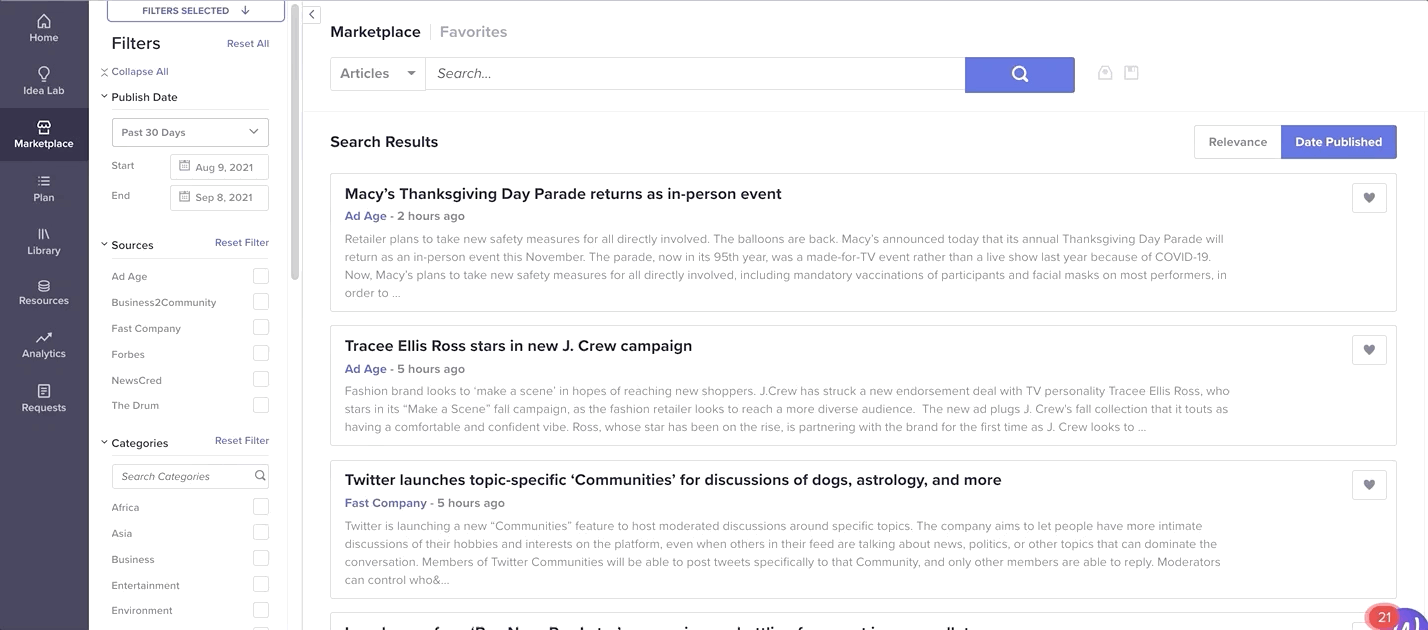Open the Past 30 Days dropdown
The height and width of the screenshot is (630, 1428).
(190, 132)
